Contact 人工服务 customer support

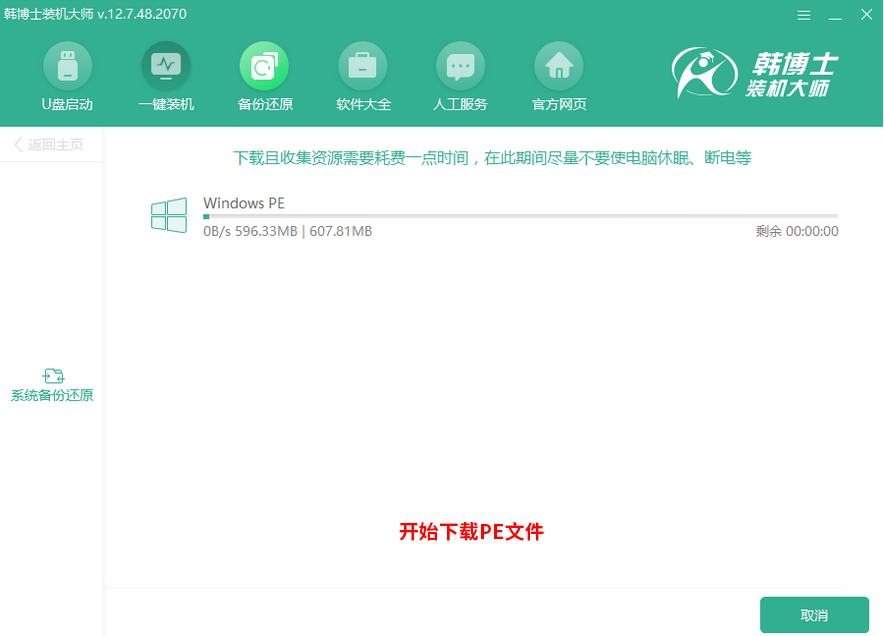click(x=460, y=75)
